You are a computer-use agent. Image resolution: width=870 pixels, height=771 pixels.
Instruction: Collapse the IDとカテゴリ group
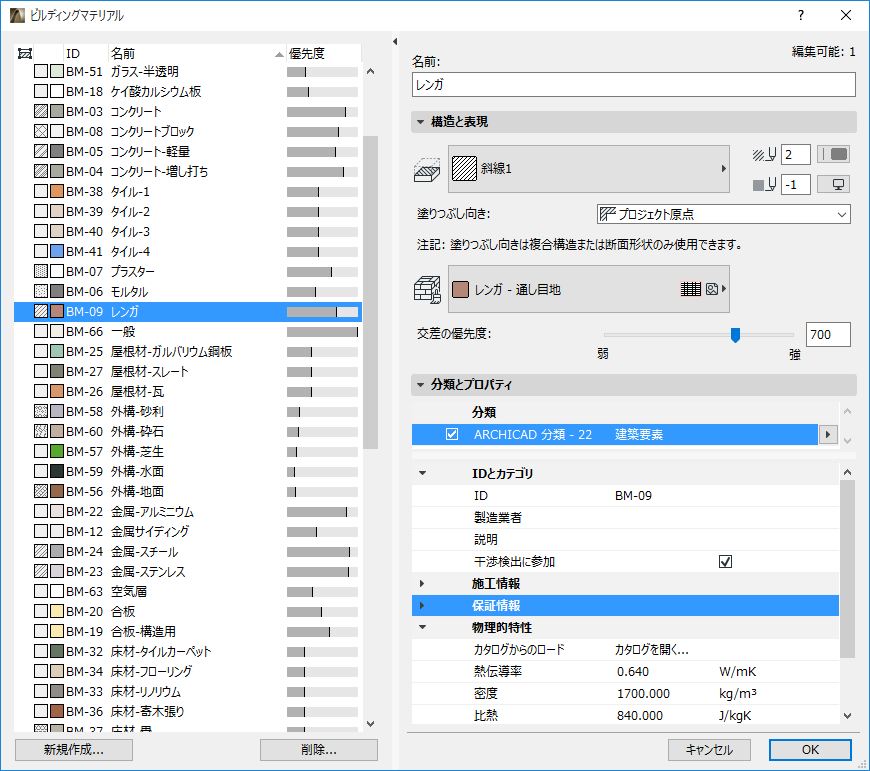(x=422, y=473)
